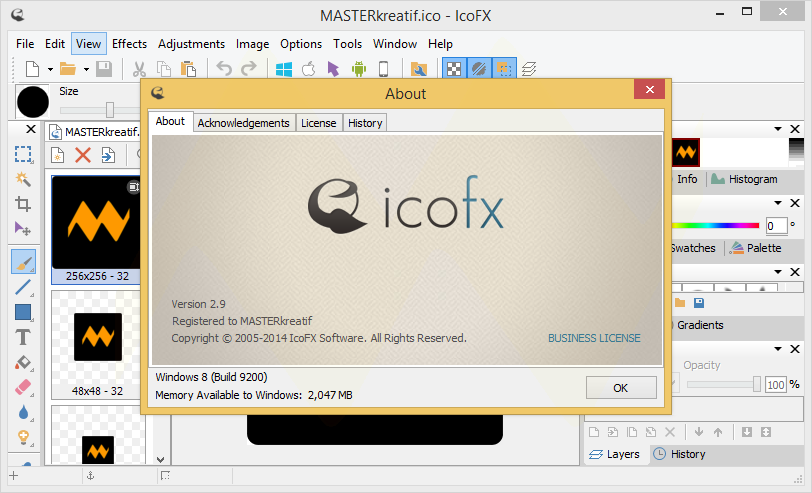Open the Palette panel tab
The width and height of the screenshot is (812, 493).
pos(756,248)
